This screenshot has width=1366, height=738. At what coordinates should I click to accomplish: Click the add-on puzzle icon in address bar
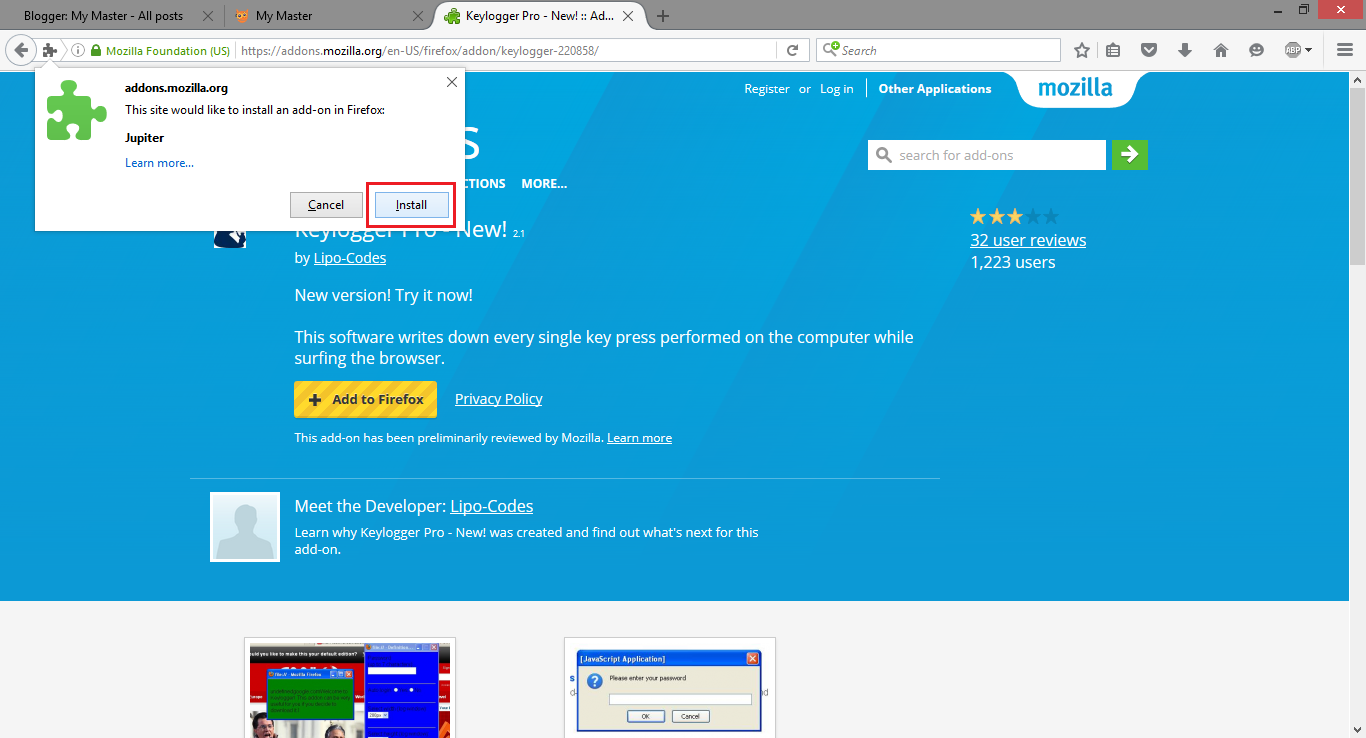50,50
